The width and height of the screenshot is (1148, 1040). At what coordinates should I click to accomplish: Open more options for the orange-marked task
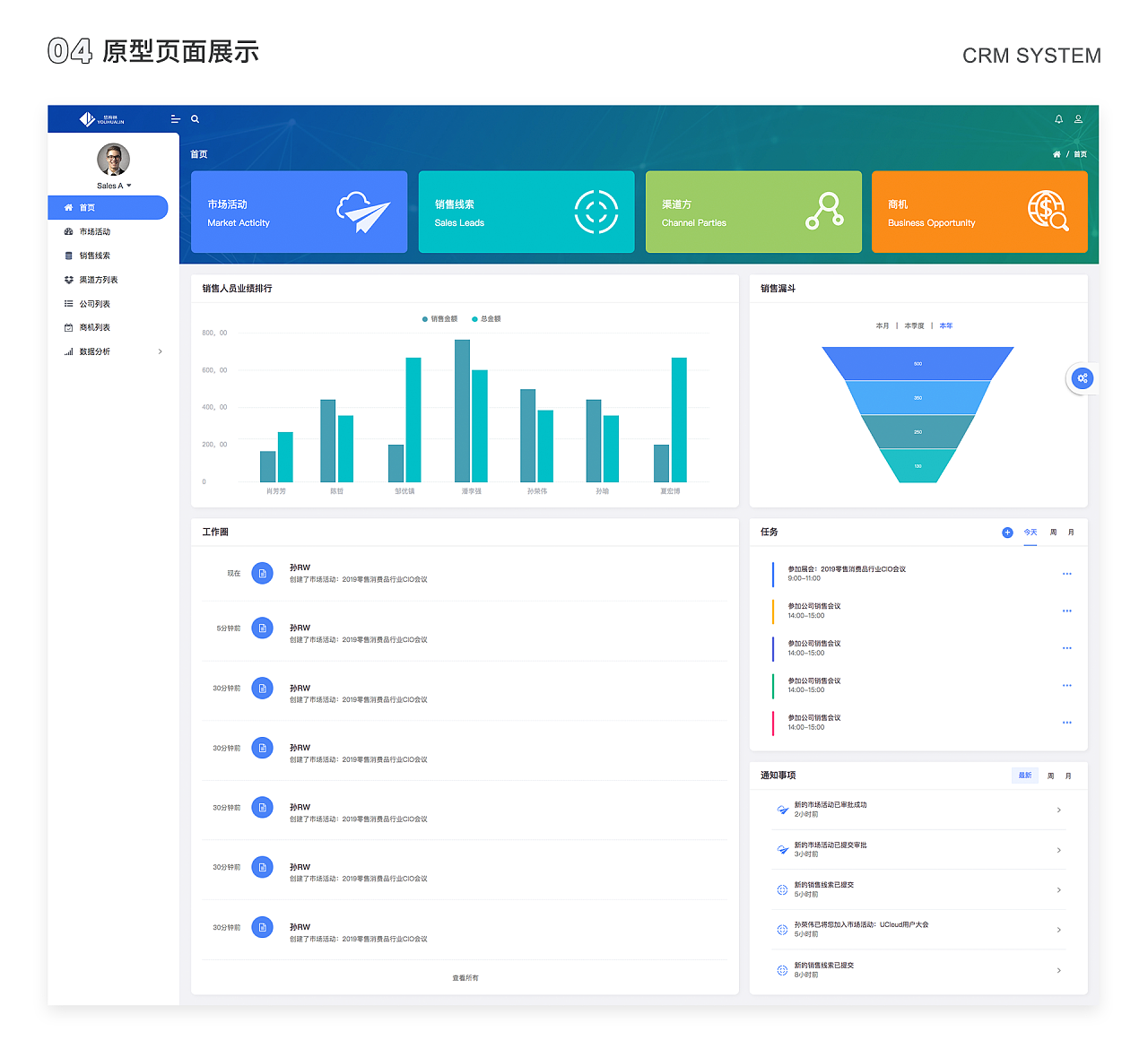tap(1067, 611)
